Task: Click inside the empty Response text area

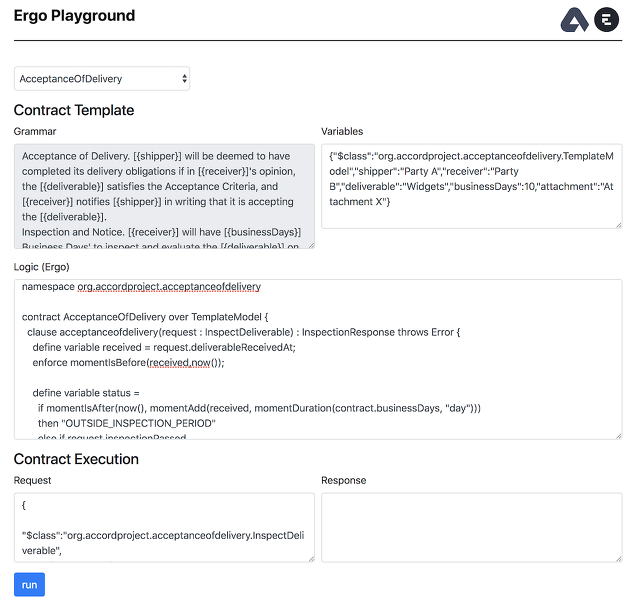Action: coord(472,527)
